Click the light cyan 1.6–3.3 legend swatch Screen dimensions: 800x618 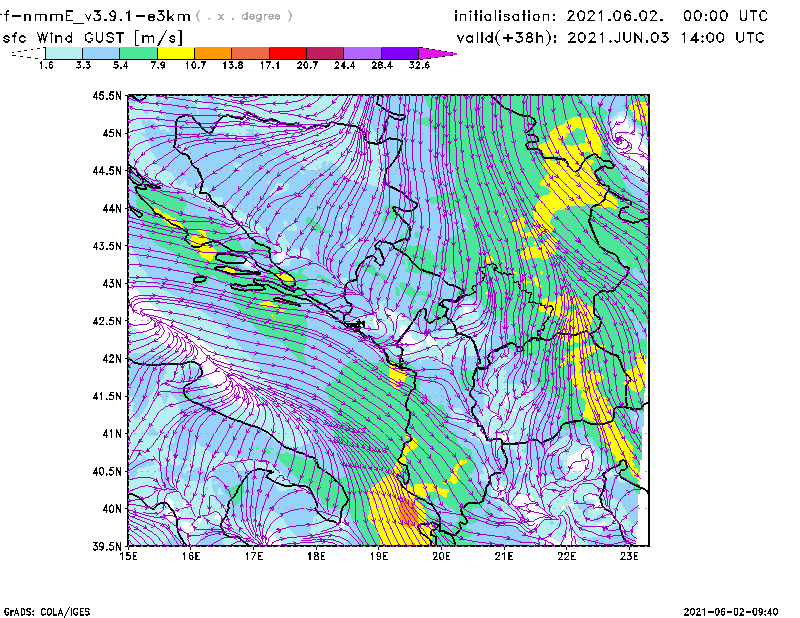tap(64, 53)
